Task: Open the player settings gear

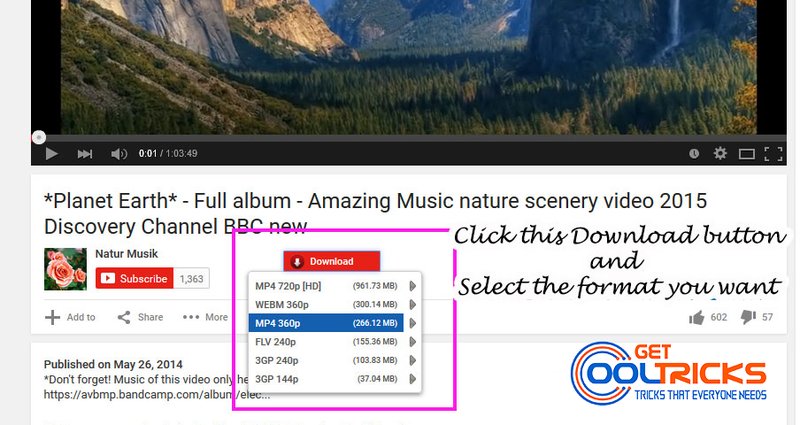Action: pos(720,153)
